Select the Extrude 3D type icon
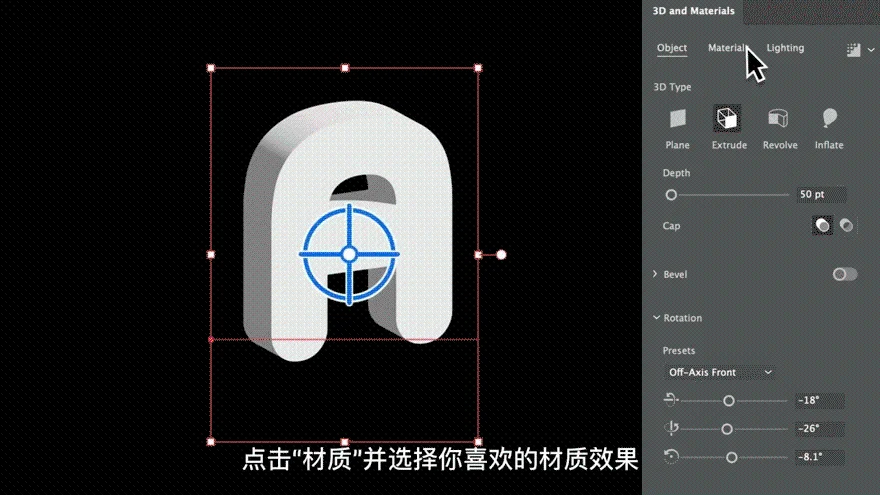 click(727, 118)
